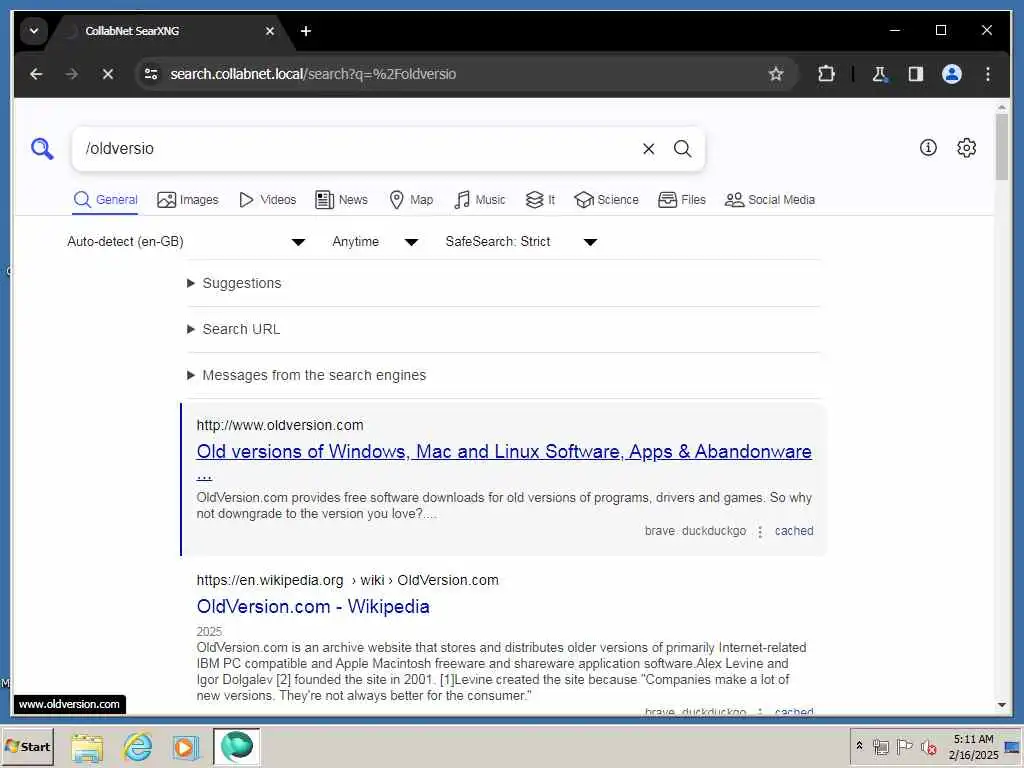The image size is (1024, 768).
Task: Switch to Images category
Action: tap(188, 200)
